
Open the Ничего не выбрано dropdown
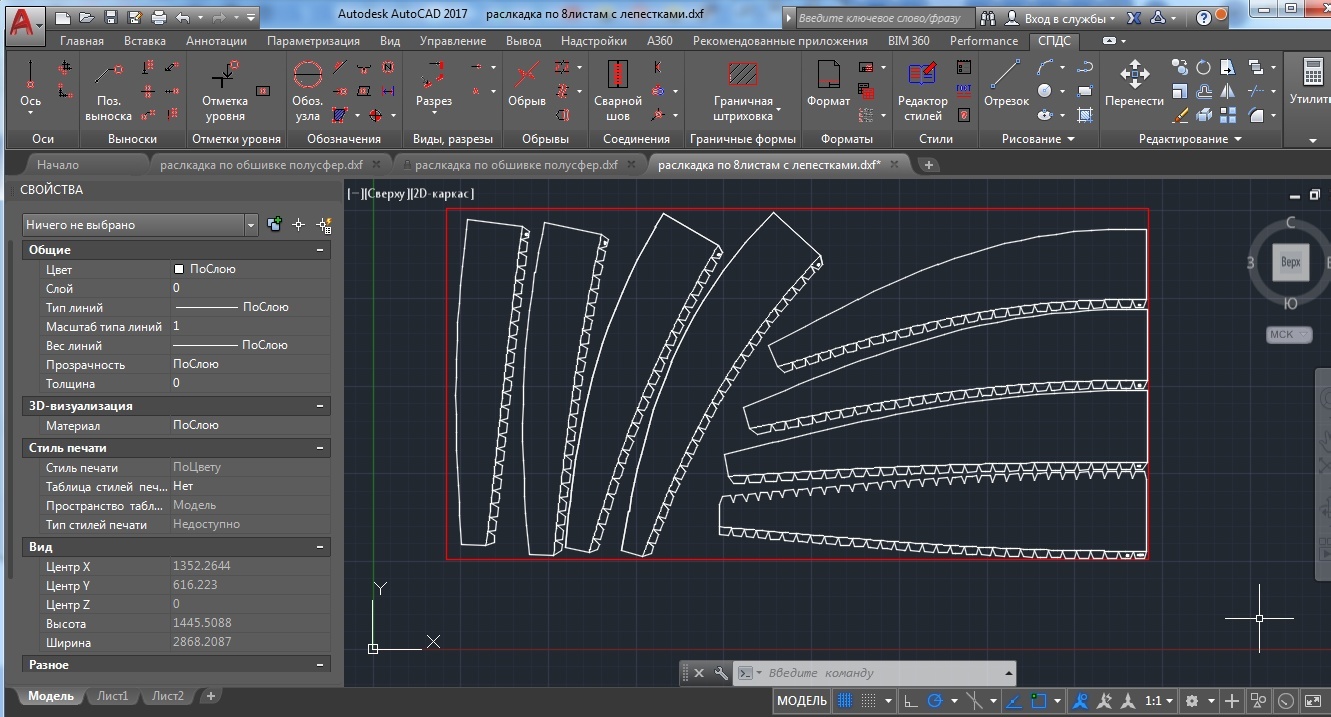tap(140, 225)
